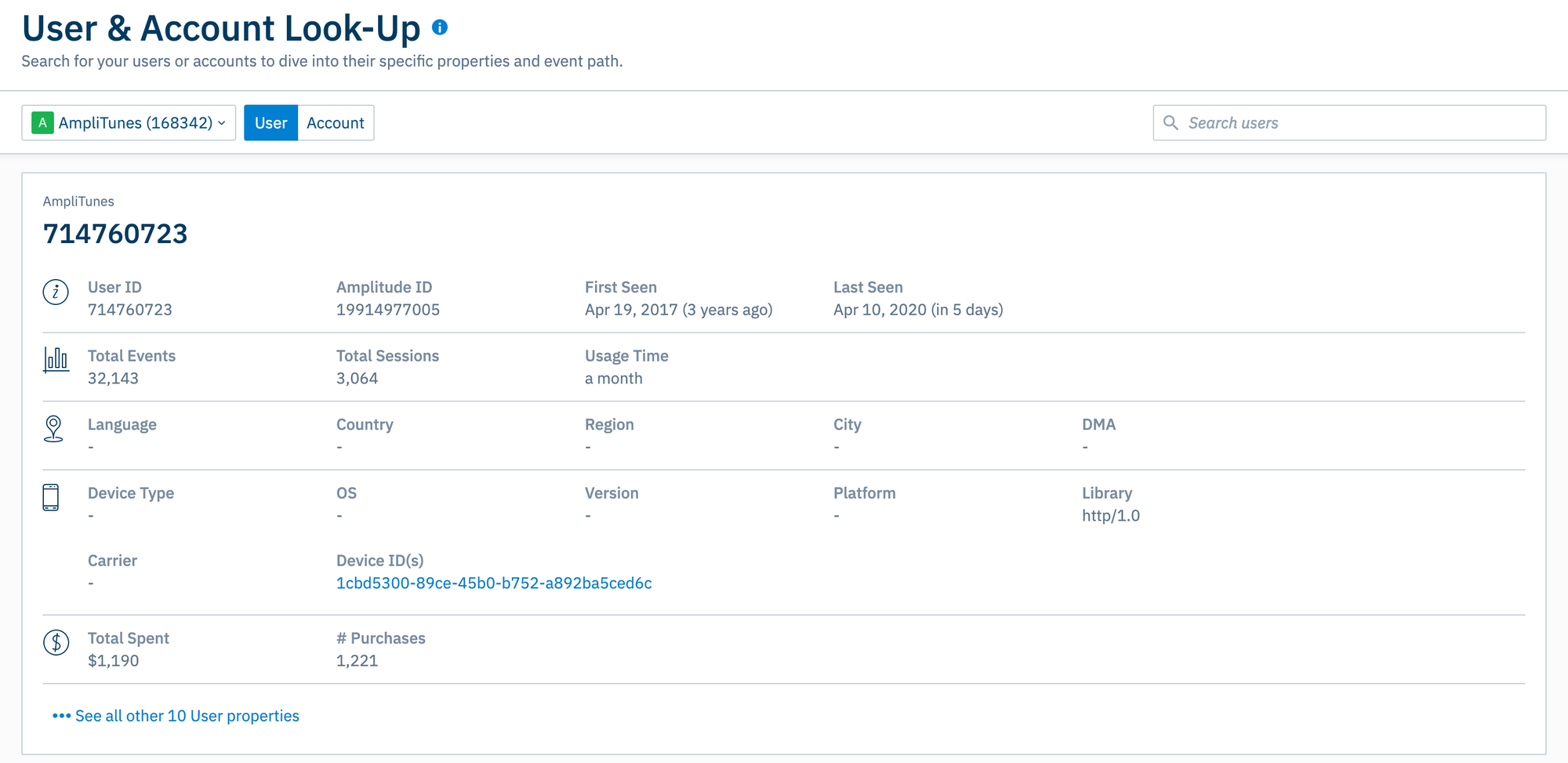The width and height of the screenshot is (1568, 763).
Task: Click the location pin icon beside Language
Action: [53, 430]
